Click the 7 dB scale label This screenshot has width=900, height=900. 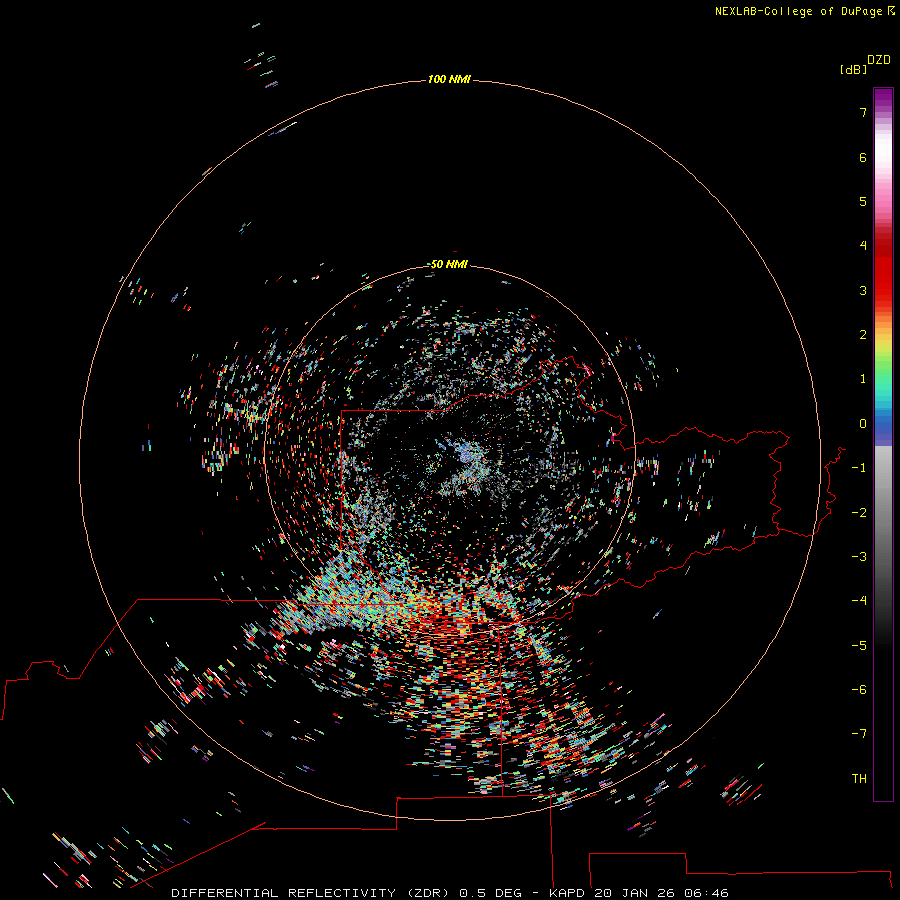[x=863, y=112]
